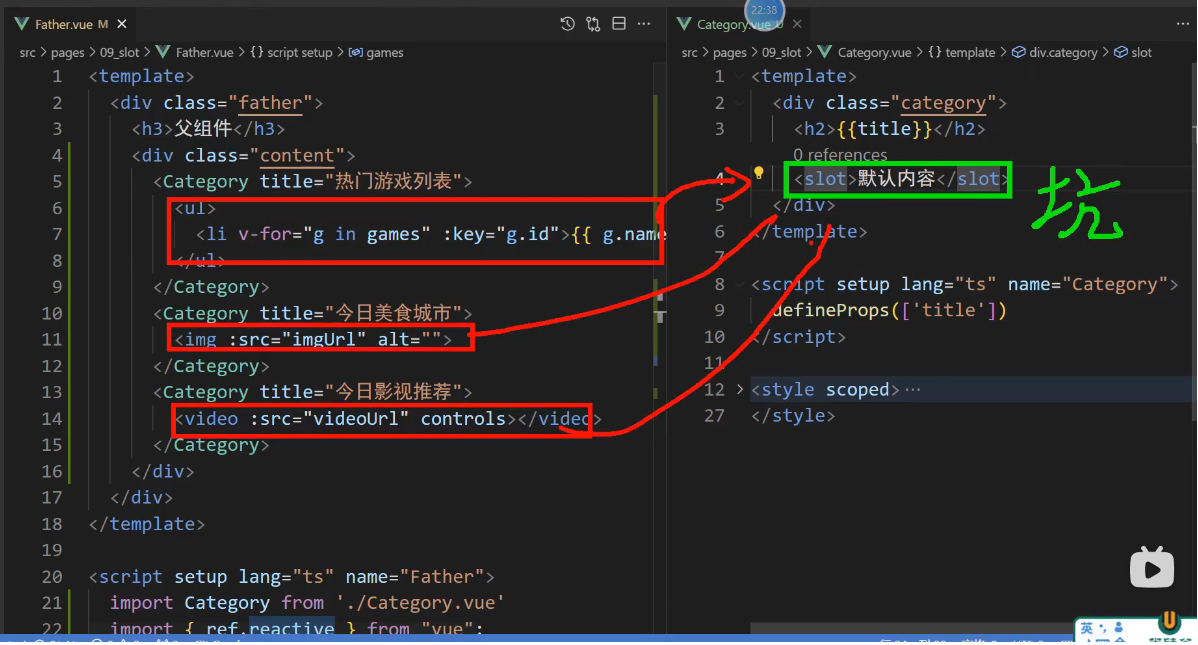This screenshot has width=1198, height=645.
Task: Click the Category.vue vertical scrollbar
Action: 1193,241
